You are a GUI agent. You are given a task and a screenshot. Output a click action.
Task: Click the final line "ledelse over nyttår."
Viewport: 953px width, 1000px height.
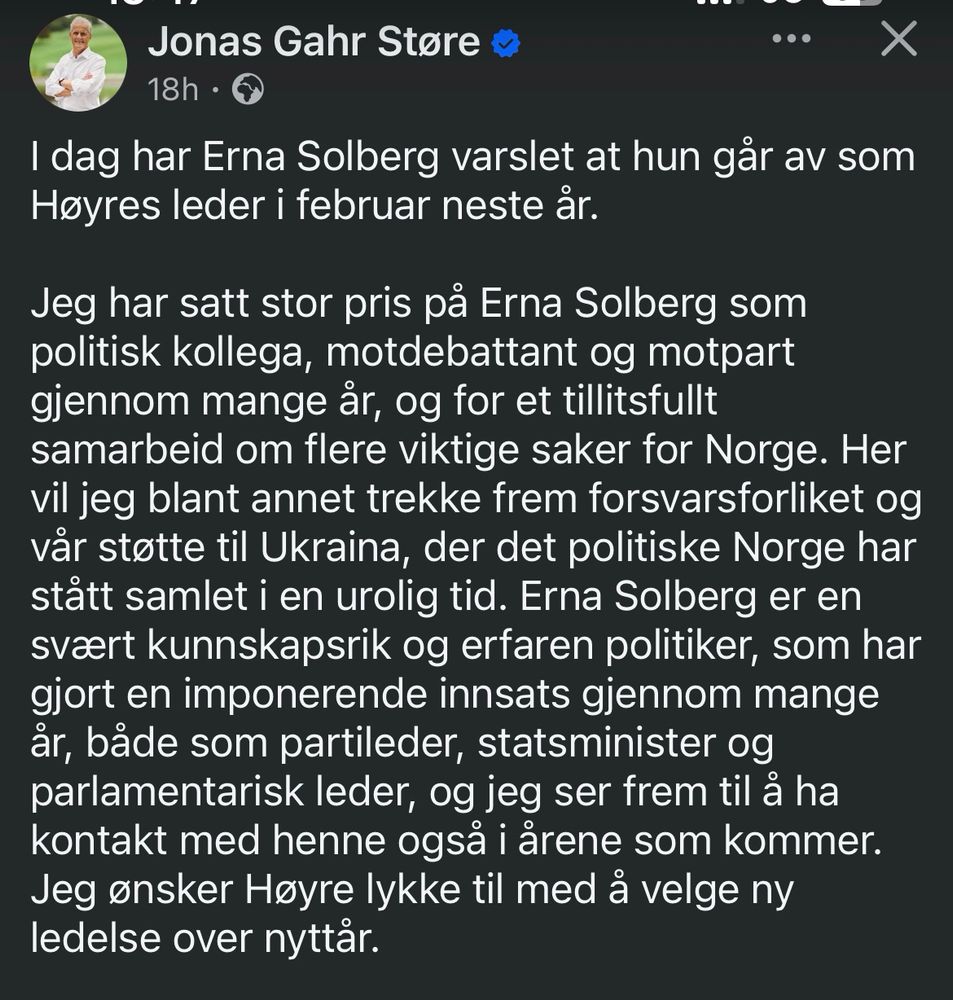205,938
